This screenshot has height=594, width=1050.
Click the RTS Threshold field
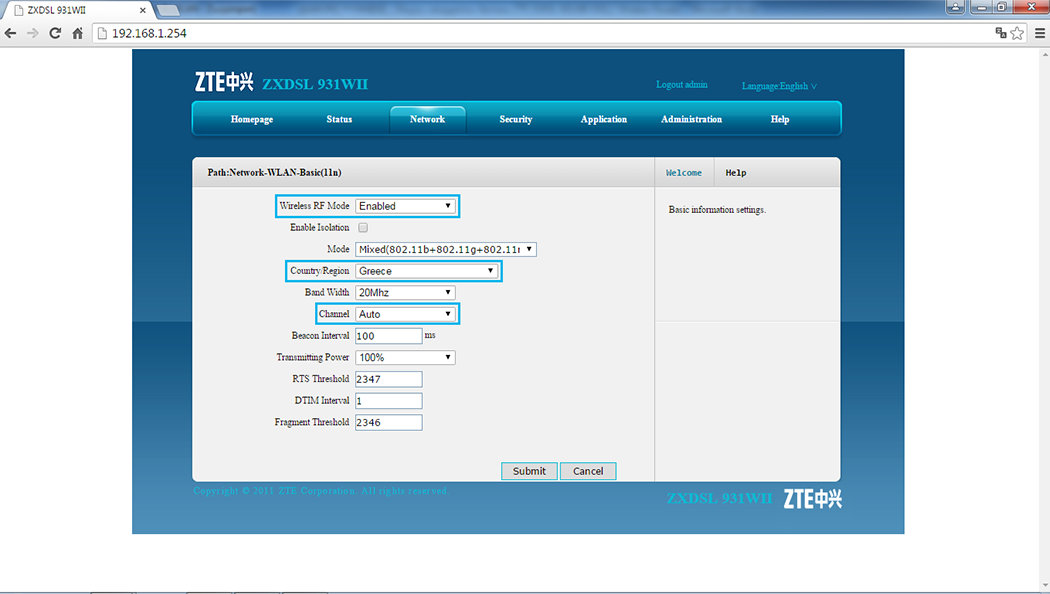click(388, 379)
